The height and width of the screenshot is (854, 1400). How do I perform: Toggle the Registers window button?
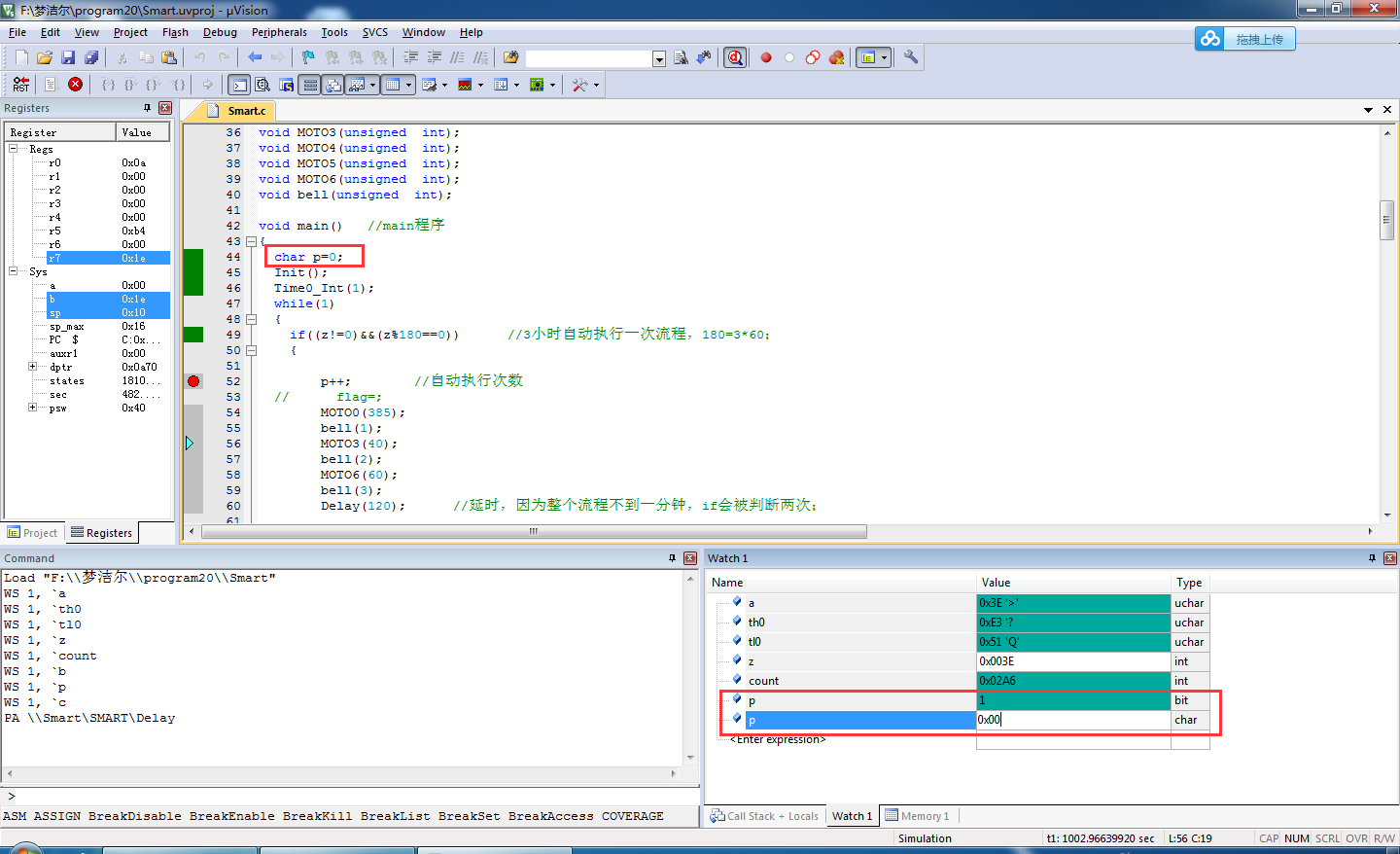[x=310, y=86]
